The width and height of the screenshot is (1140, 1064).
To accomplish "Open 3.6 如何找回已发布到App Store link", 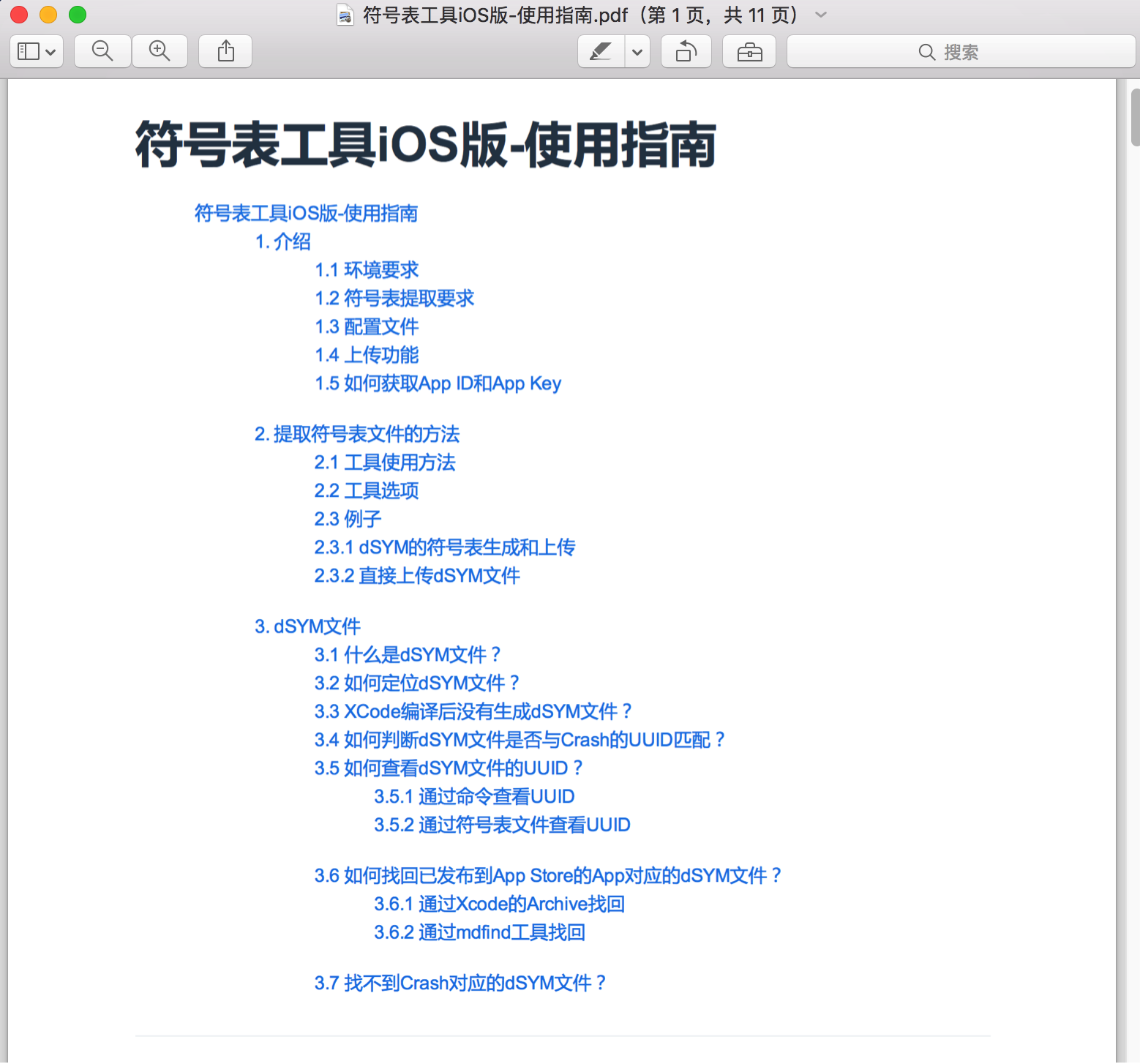I will [x=548, y=876].
